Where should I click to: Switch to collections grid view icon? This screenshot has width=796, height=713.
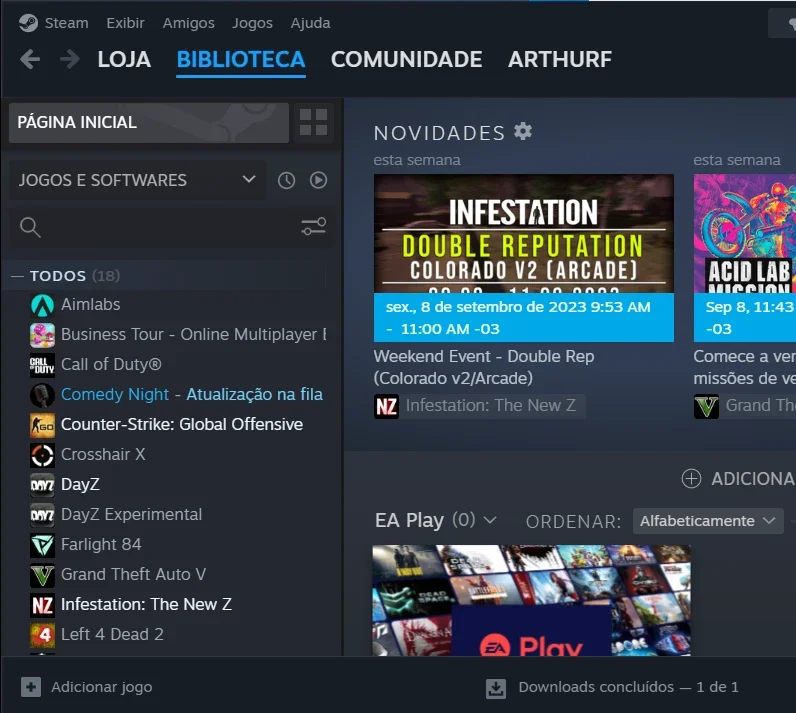click(313, 122)
